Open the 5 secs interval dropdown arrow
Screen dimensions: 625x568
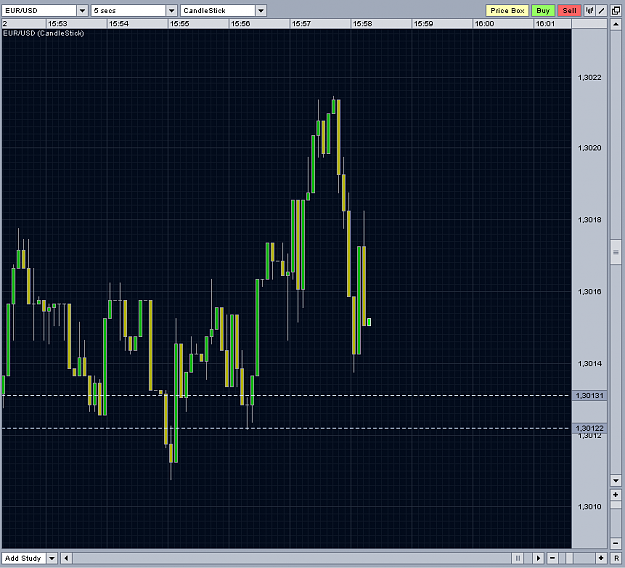coord(172,11)
